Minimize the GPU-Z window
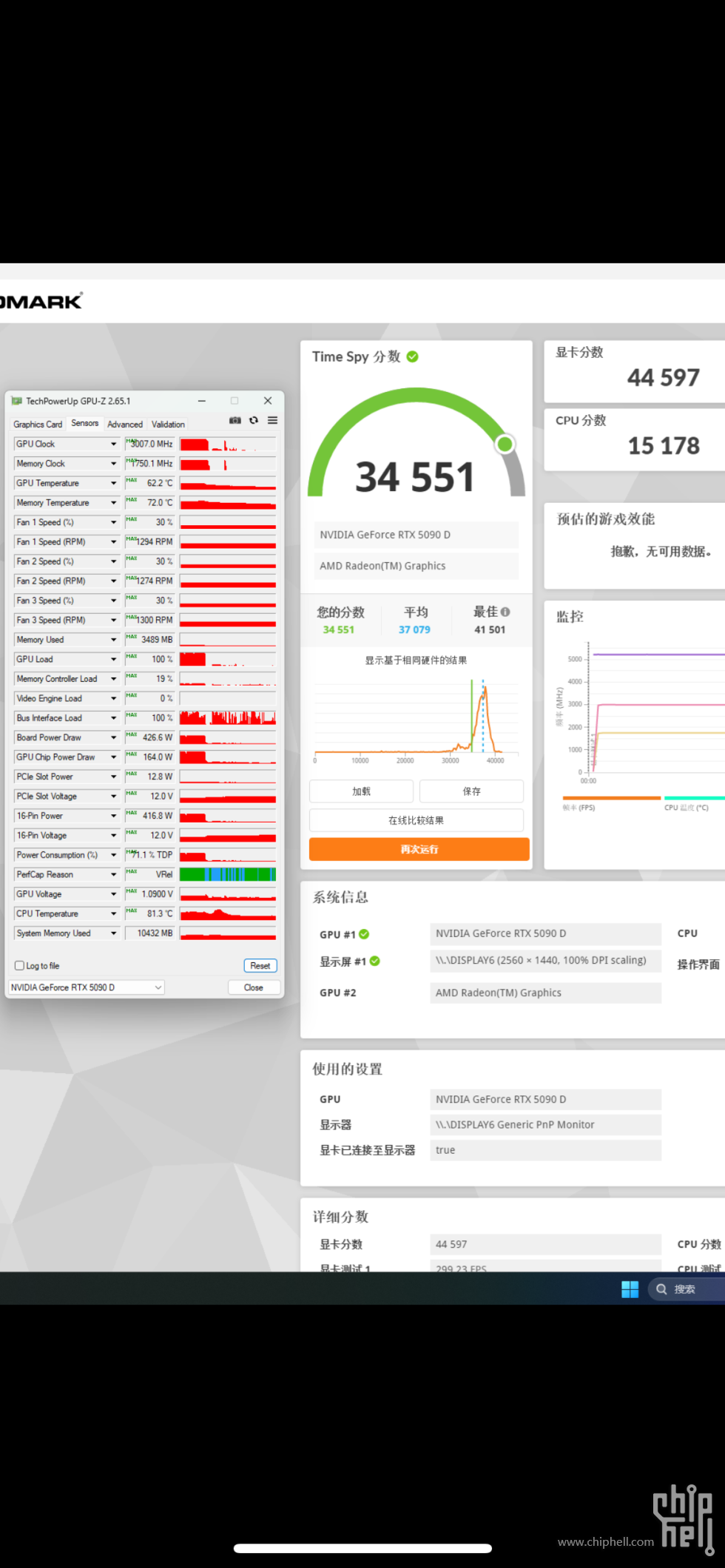The image size is (725, 1568). 201,401
